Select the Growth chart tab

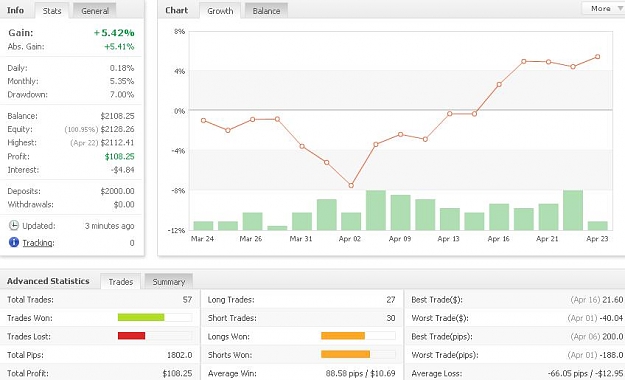(220, 11)
